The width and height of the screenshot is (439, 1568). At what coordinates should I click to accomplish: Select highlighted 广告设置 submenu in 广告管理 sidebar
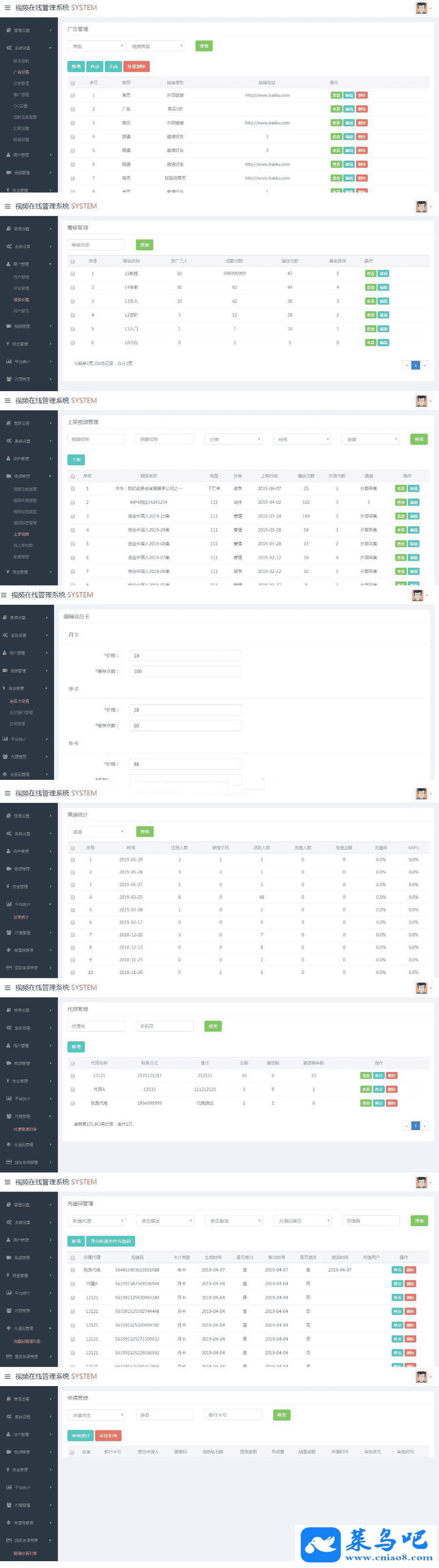coord(21,73)
